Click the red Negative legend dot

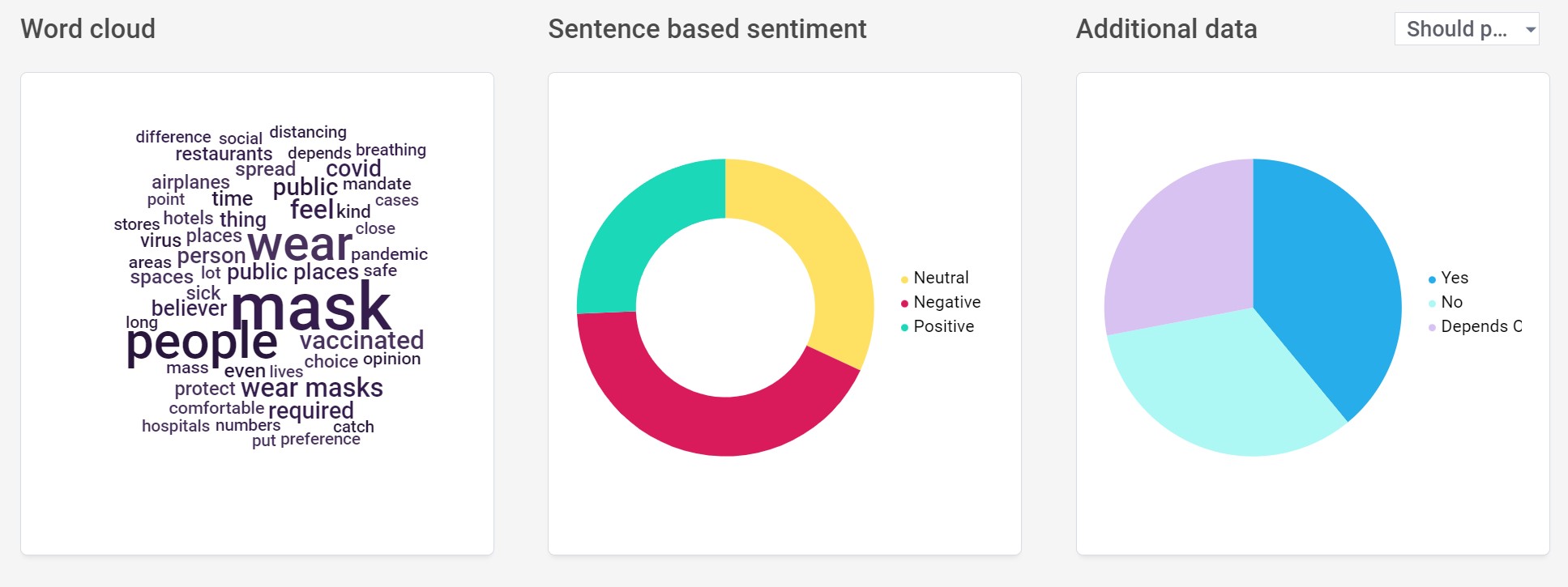tap(904, 304)
